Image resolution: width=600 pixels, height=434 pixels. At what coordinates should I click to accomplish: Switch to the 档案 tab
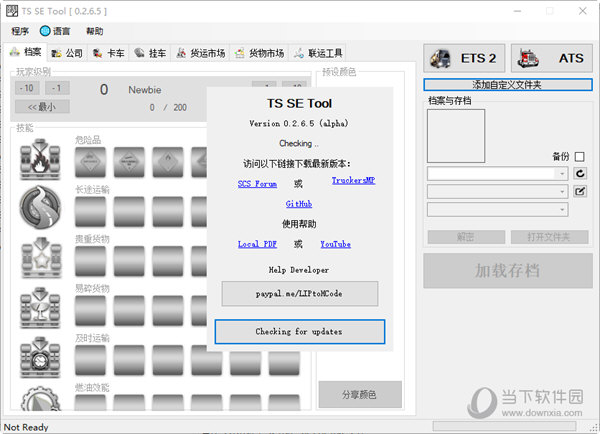26,52
